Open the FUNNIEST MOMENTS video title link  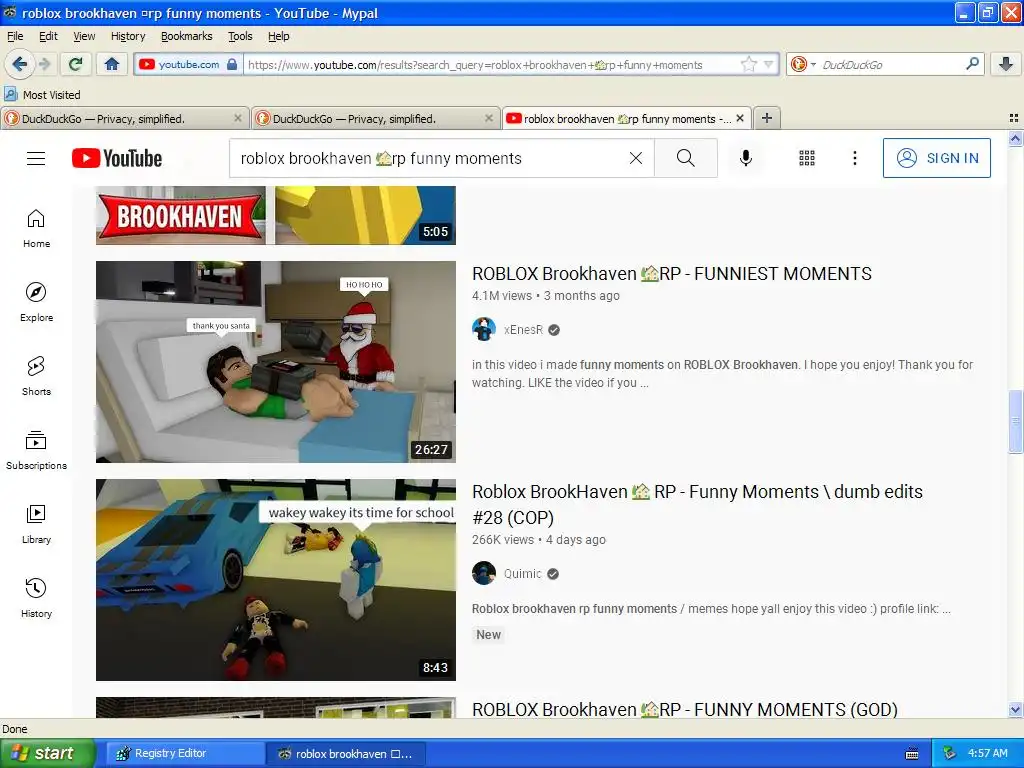point(671,274)
